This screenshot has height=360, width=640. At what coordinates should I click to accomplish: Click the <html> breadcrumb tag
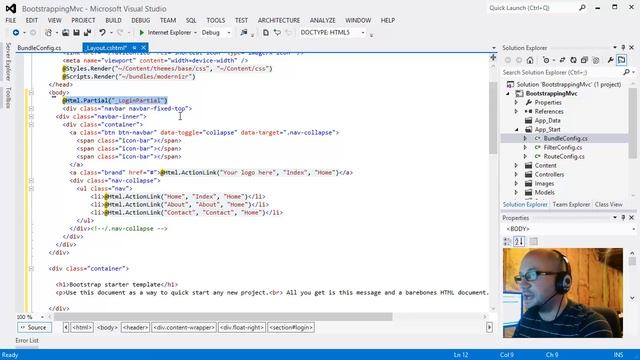click(x=82, y=327)
